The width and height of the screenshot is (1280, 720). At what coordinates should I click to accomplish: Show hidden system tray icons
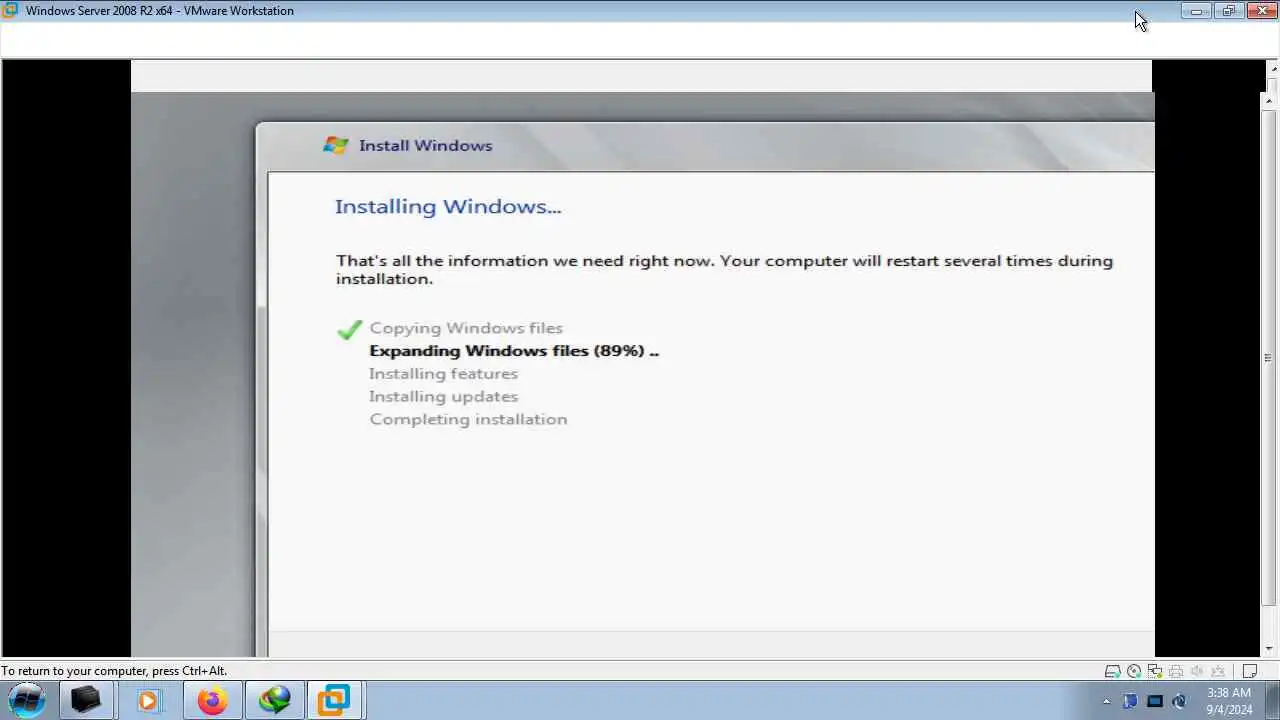1106,701
